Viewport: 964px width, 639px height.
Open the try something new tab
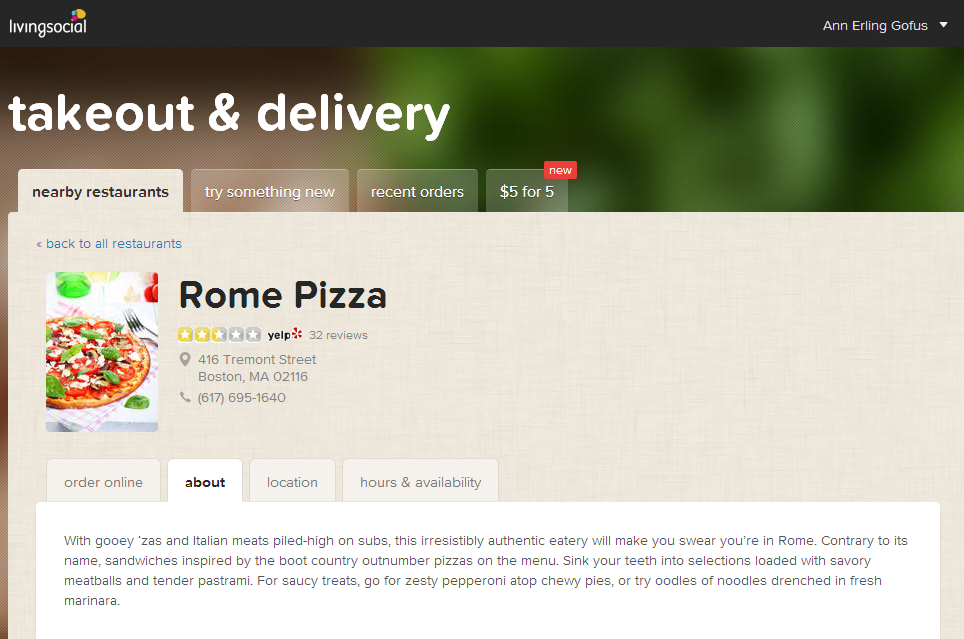click(269, 191)
